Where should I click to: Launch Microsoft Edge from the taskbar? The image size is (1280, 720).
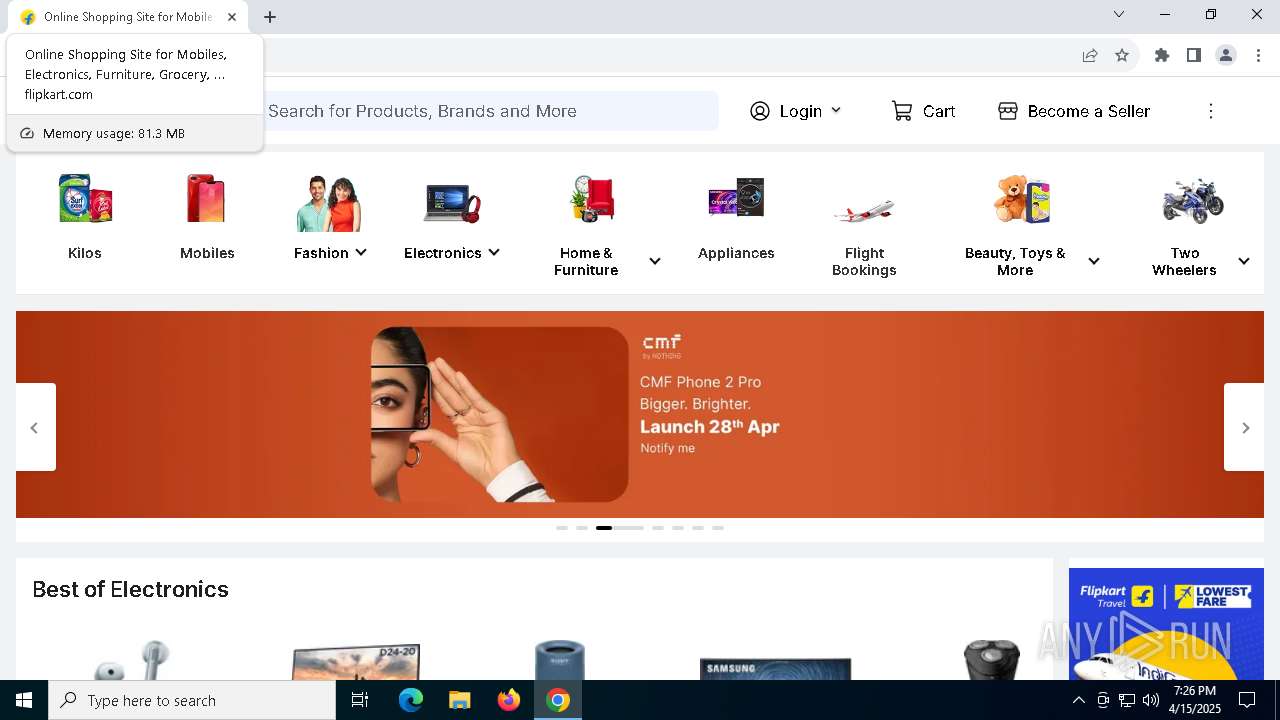pos(411,700)
